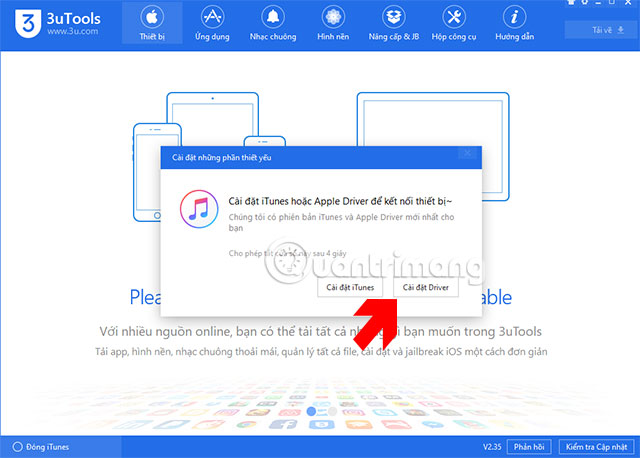Click Cài đặt Driver button

(x=425, y=287)
